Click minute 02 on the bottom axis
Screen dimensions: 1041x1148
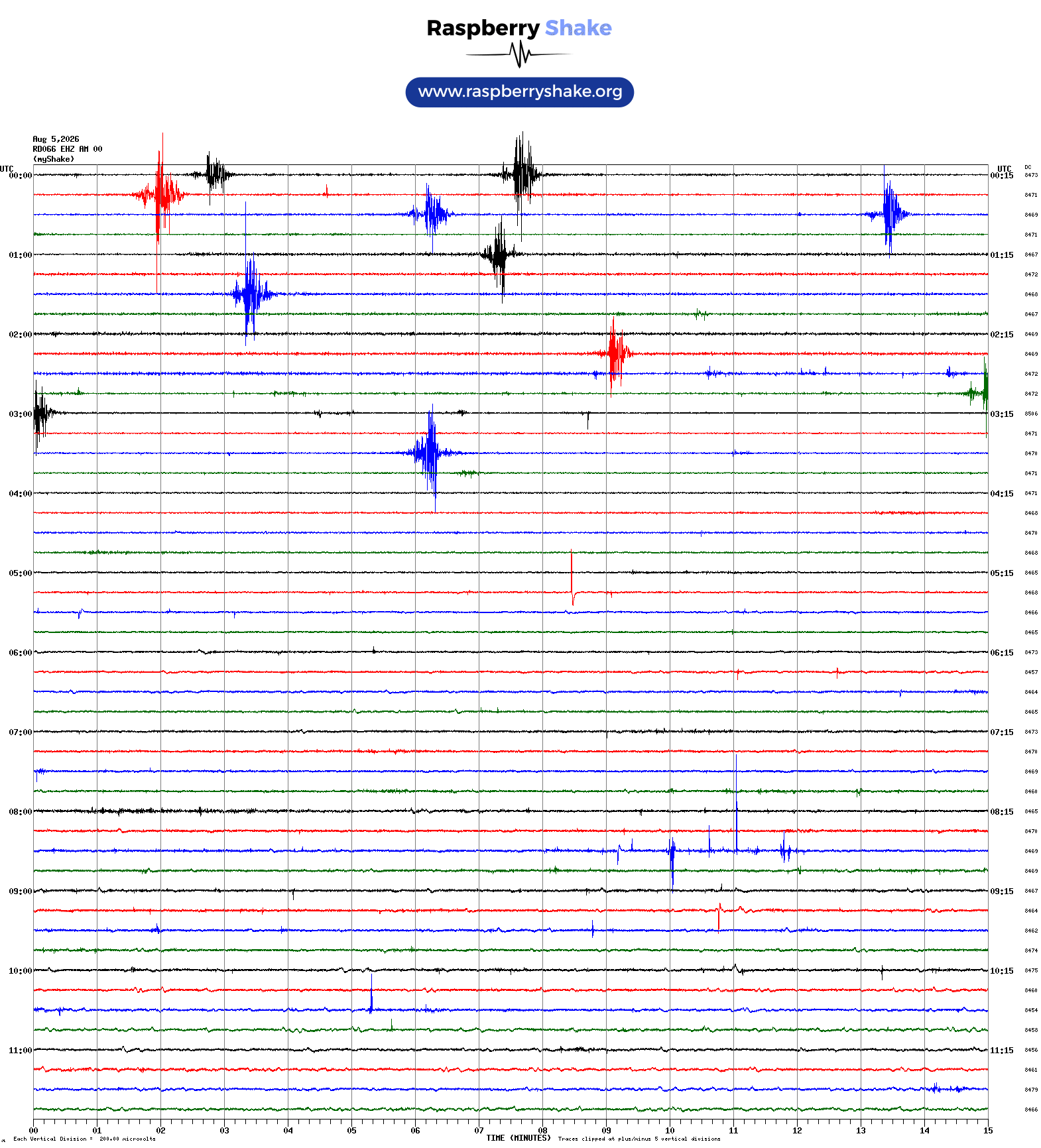click(160, 1131)
